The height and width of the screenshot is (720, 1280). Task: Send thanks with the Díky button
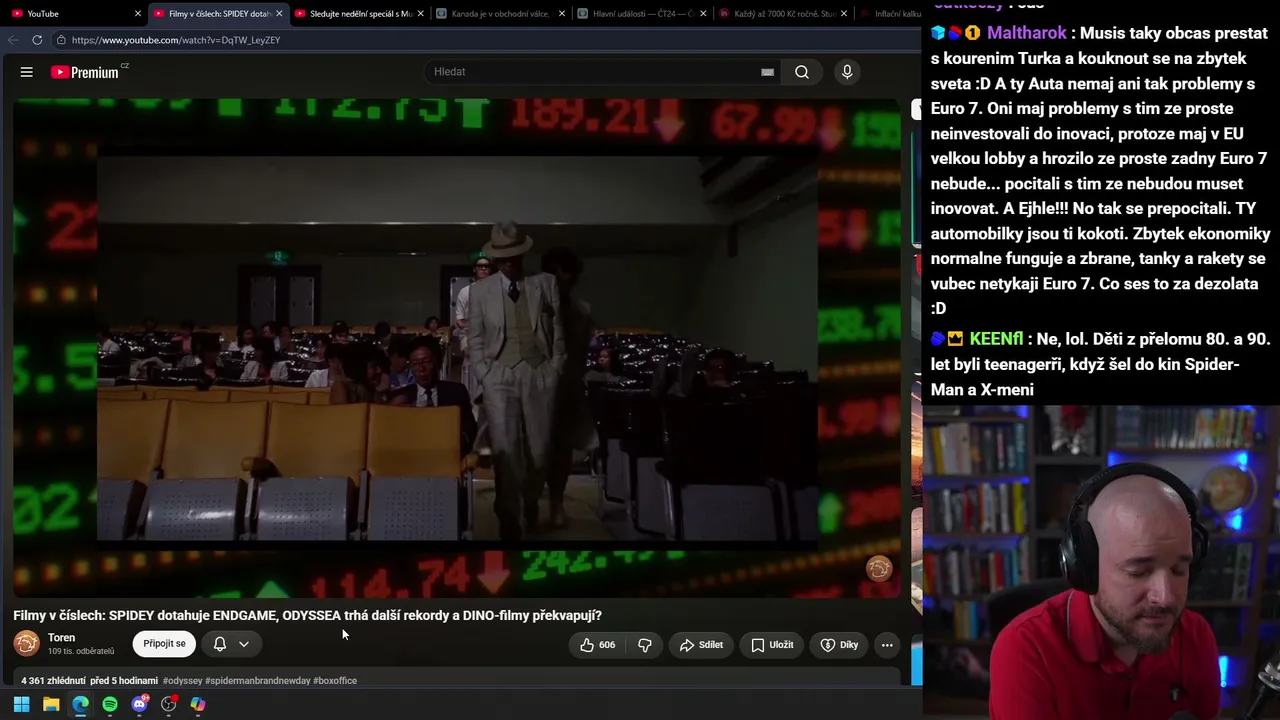tap(839, 645)
